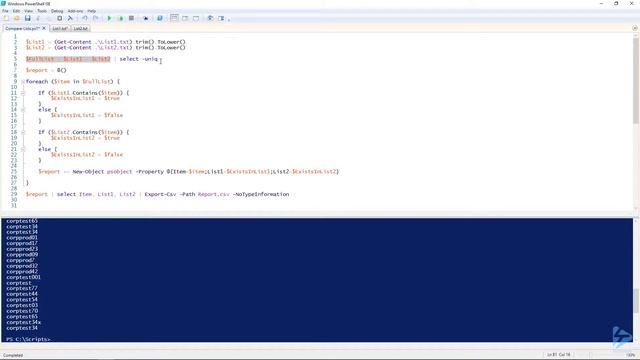Redo the last undone edit
This screenshot has height=360, width=640.
pos(95,18)
